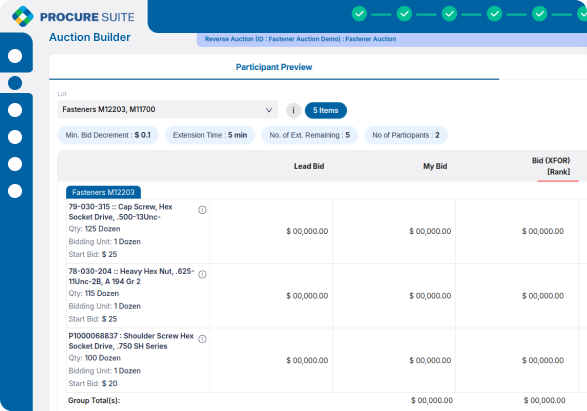Image resolution: width=587 pixels, height=411 pixels.
Task: Open info icon for Heavy Hex Nut item
Action: pos(202,275)
